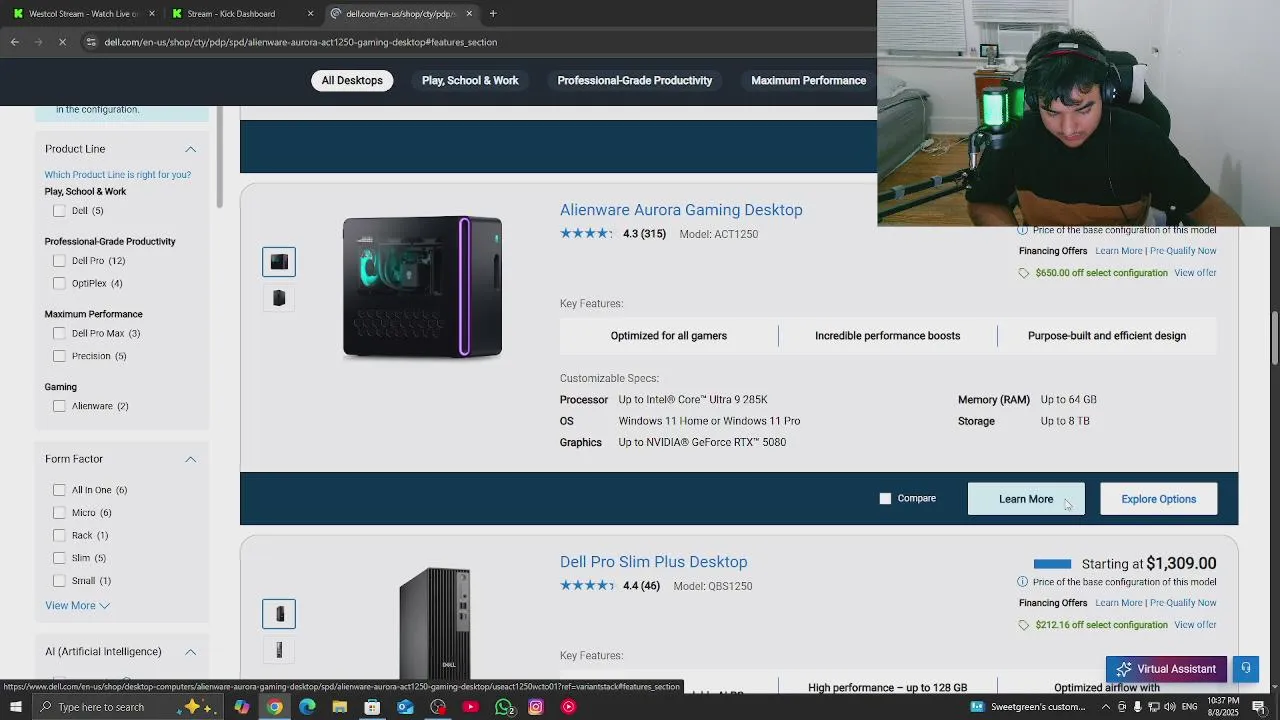Close the Westcol Stream tab
This screenshot has width=1280, height=720.
click(152, 13)
